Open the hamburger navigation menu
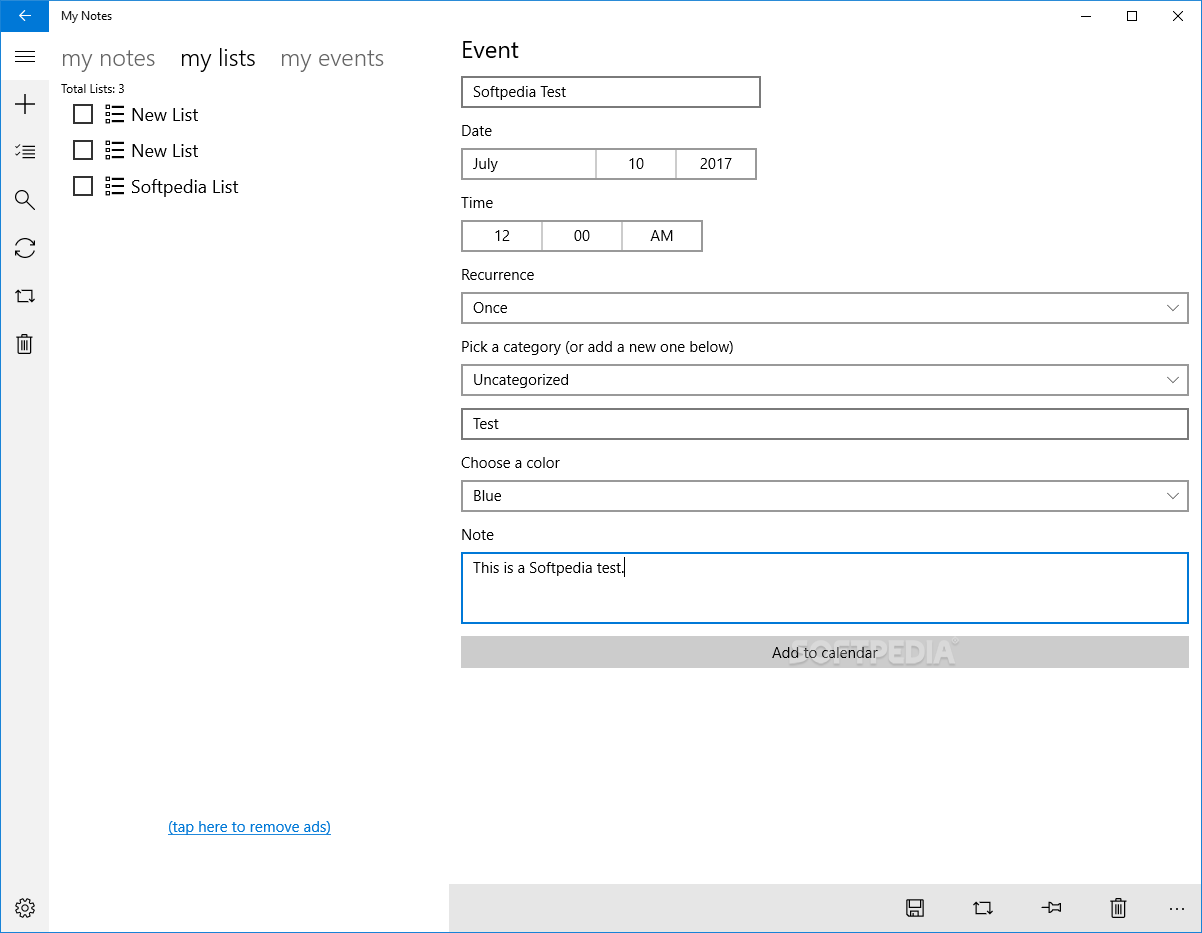 pyautogui.click(x=25, y=57)
